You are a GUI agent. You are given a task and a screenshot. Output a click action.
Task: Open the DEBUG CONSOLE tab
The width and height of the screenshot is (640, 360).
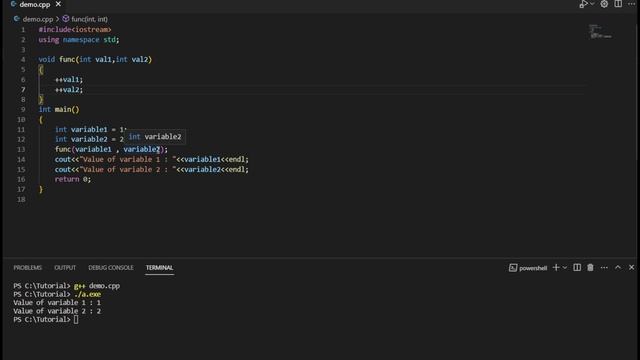(111, 268)
